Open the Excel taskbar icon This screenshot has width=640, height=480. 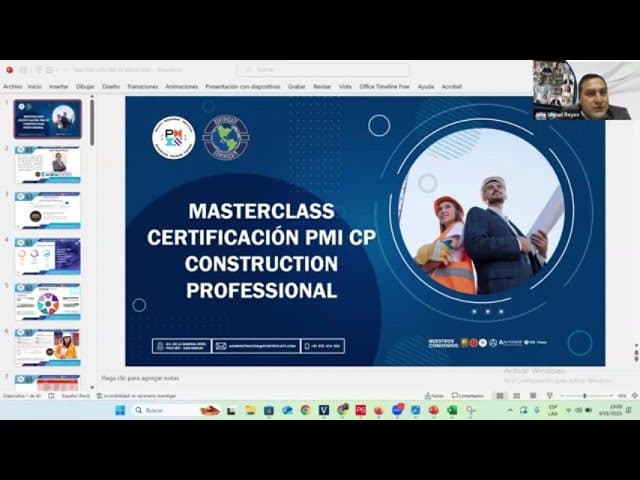452,410
